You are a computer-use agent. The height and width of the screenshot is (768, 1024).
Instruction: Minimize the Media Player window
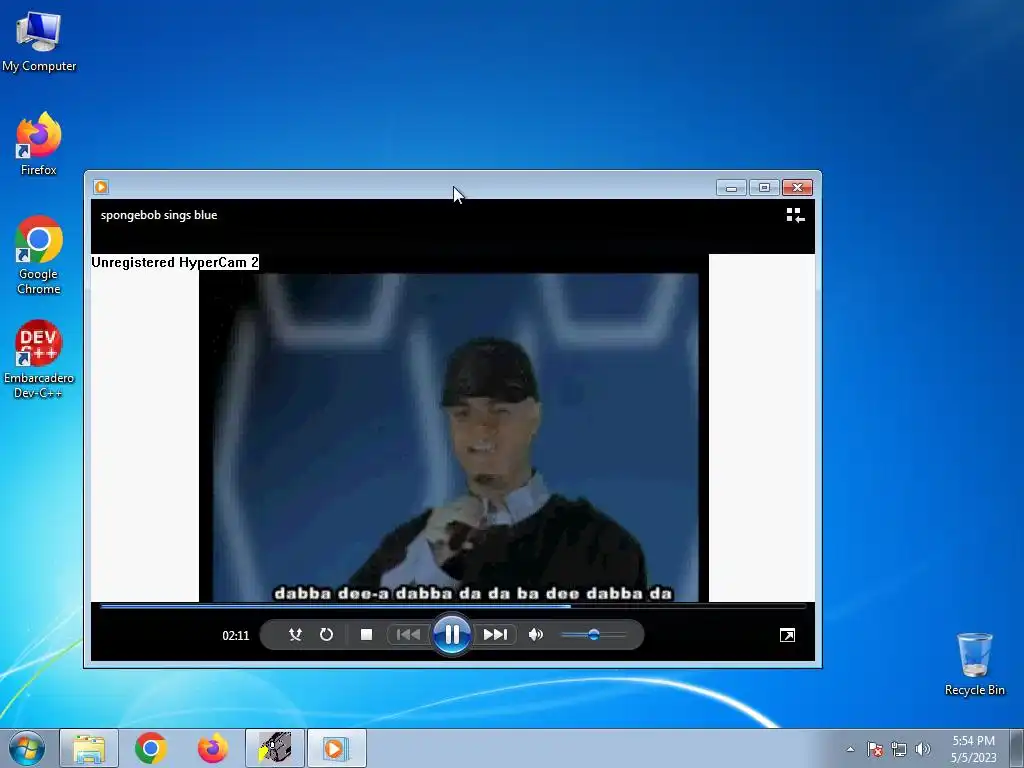click(x=731, y=187)
